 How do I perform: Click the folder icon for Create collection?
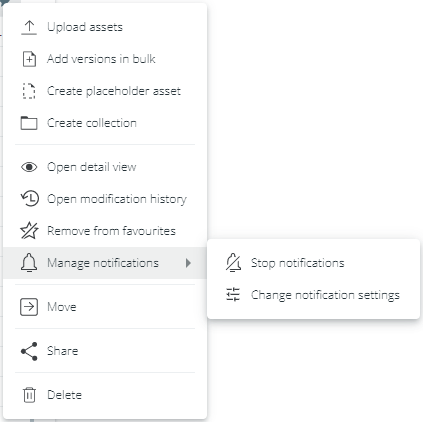(x=29, y=123)
